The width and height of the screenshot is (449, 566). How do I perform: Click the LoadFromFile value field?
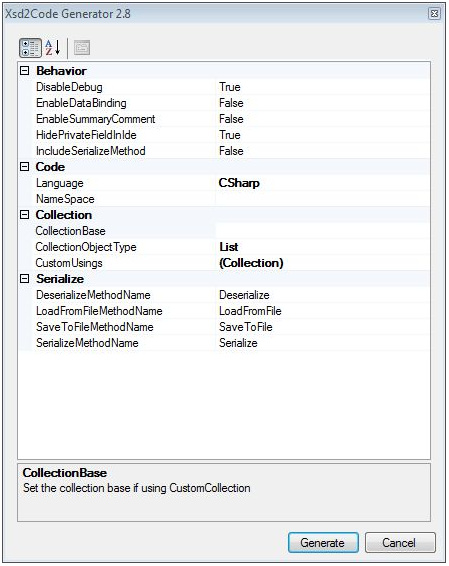point(322,311)
